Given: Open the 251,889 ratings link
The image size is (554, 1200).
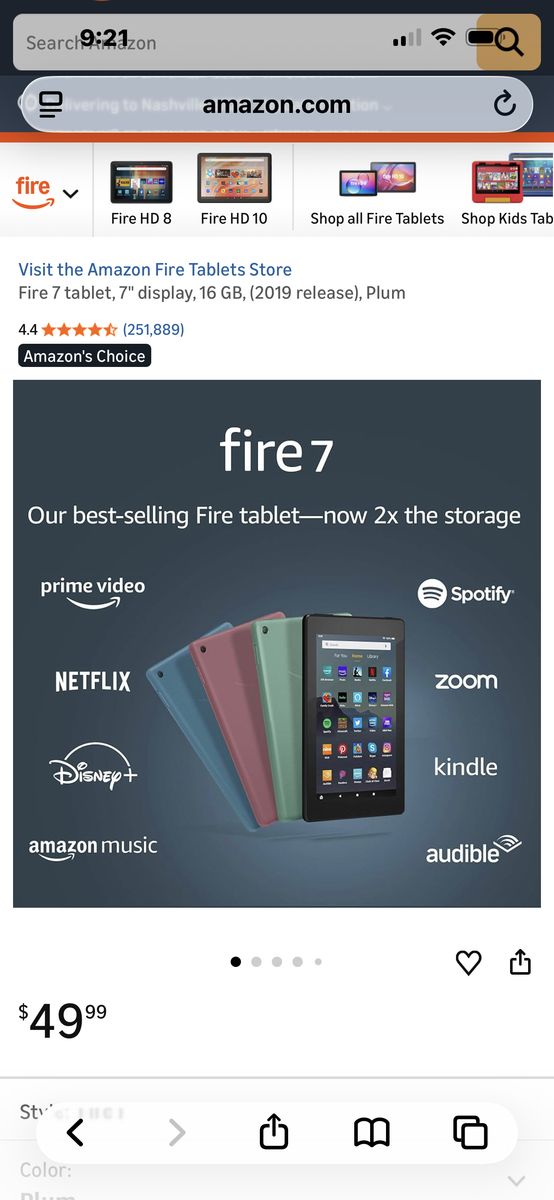Looking at the screenshot, I should pos(153,329).
